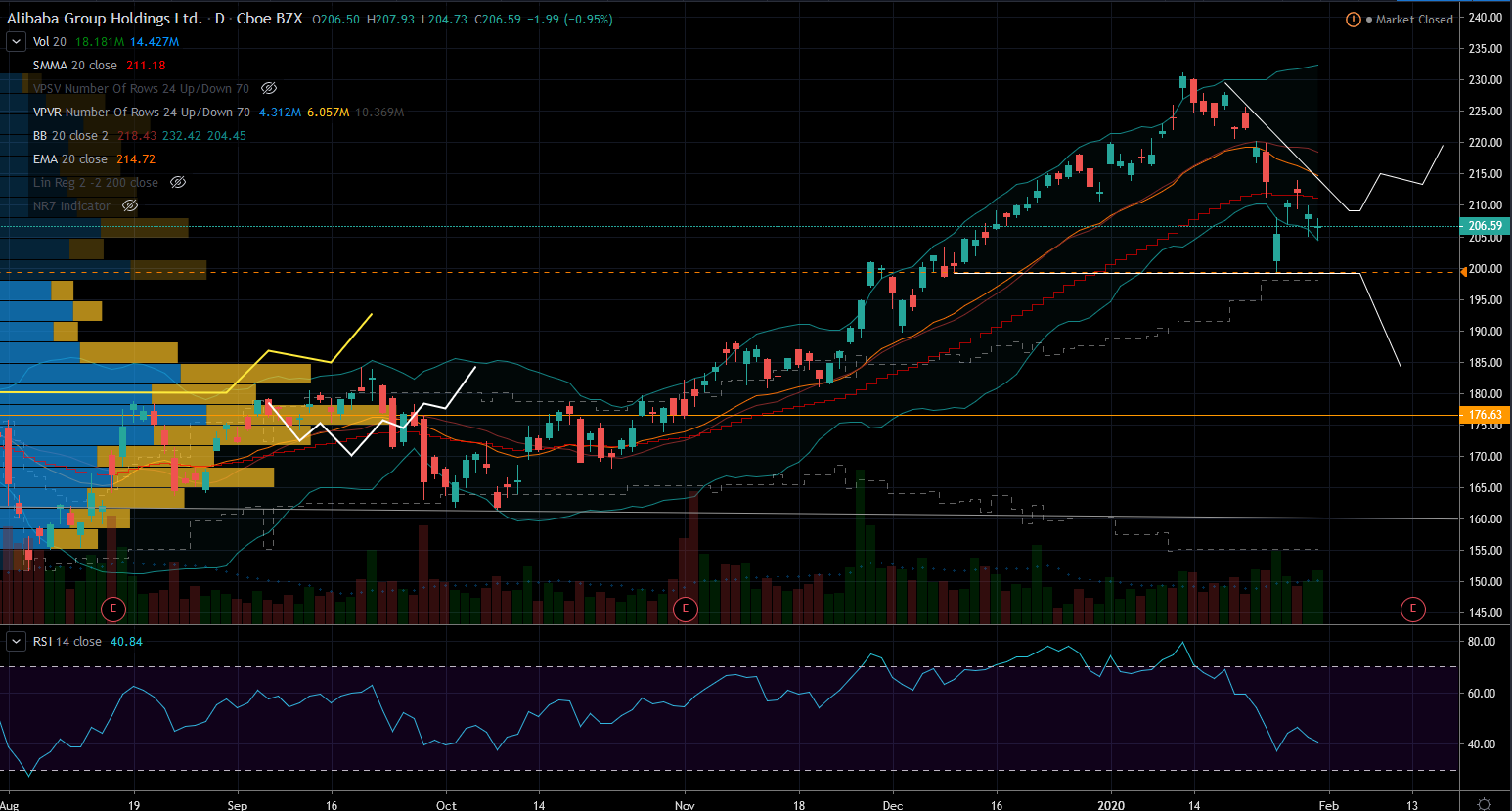Click the Cboe BZX exchange label
Screen dimensions: 1512x811
(269, 19)
